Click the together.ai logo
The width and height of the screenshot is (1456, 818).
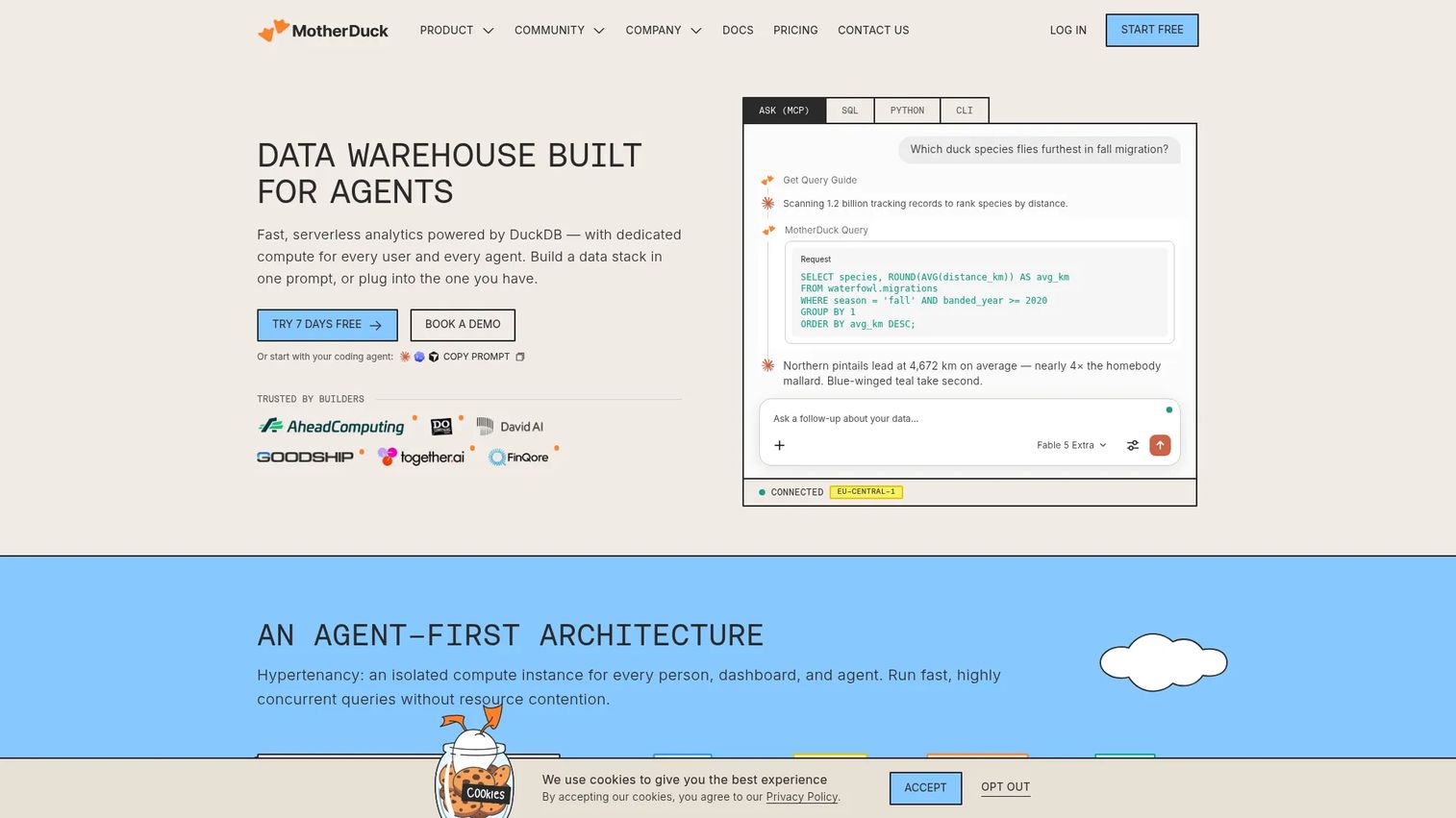coord(421,457)
